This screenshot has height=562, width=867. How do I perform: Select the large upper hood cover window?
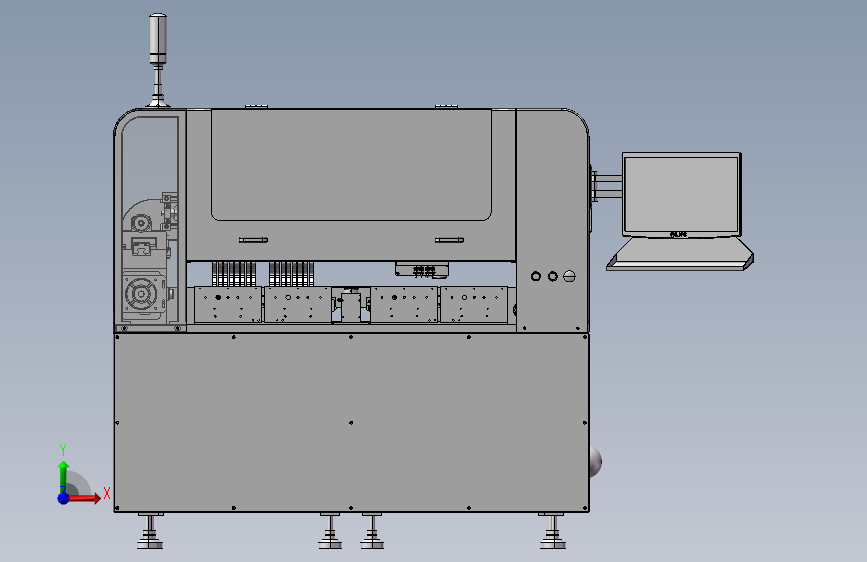pos(351,165)
